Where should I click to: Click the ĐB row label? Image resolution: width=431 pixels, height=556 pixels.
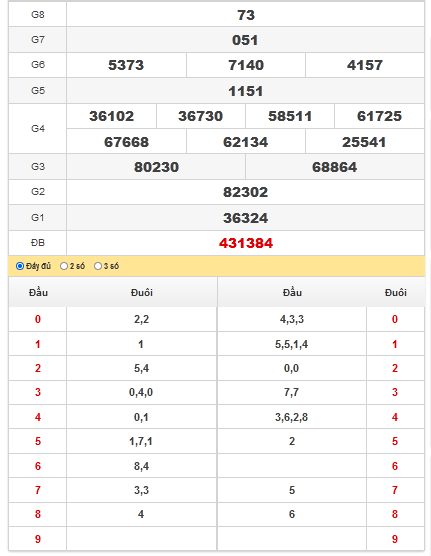tap(38, 243)
